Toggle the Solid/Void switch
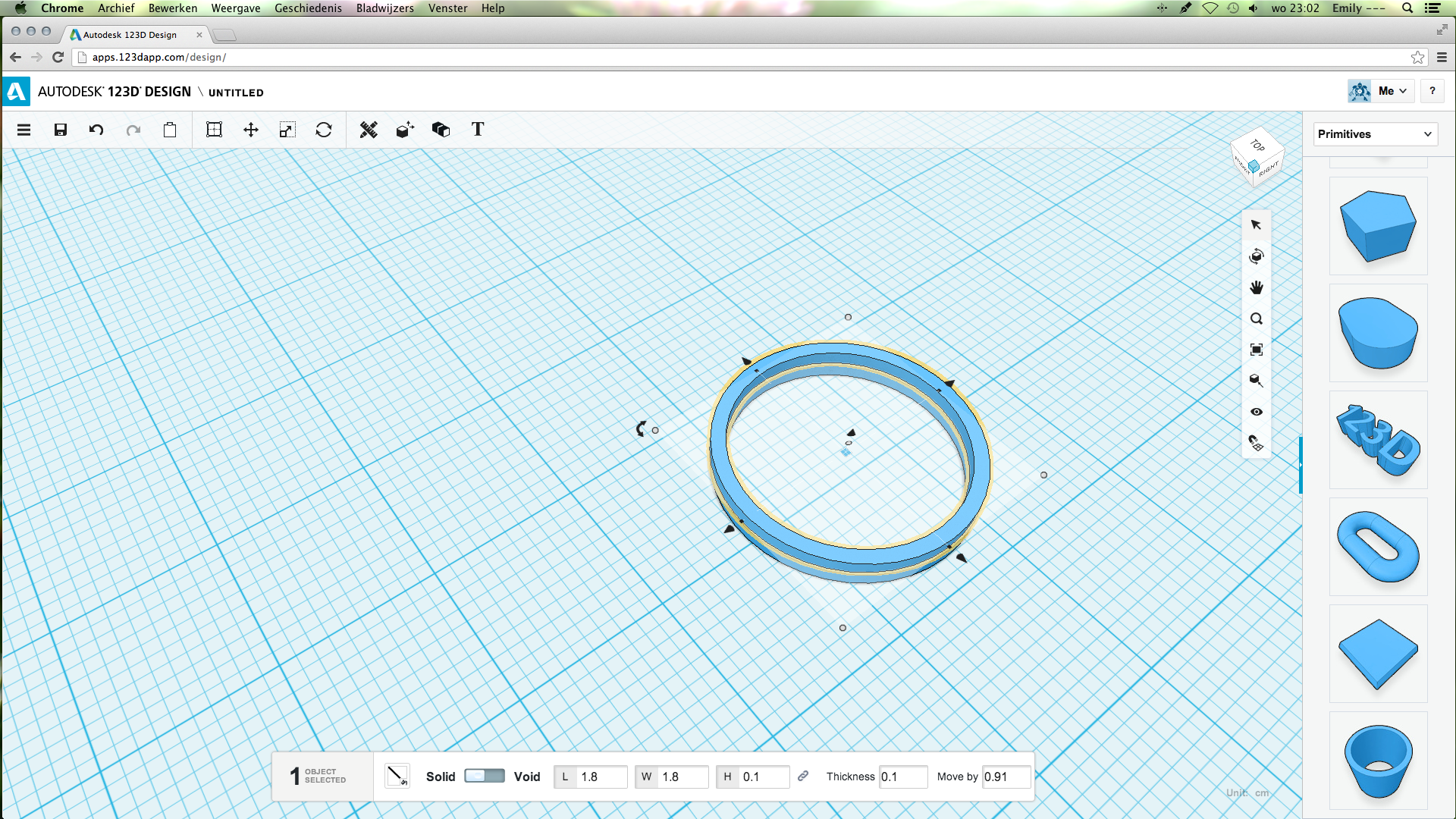The image size is (1456, 819). click(484, 776)
